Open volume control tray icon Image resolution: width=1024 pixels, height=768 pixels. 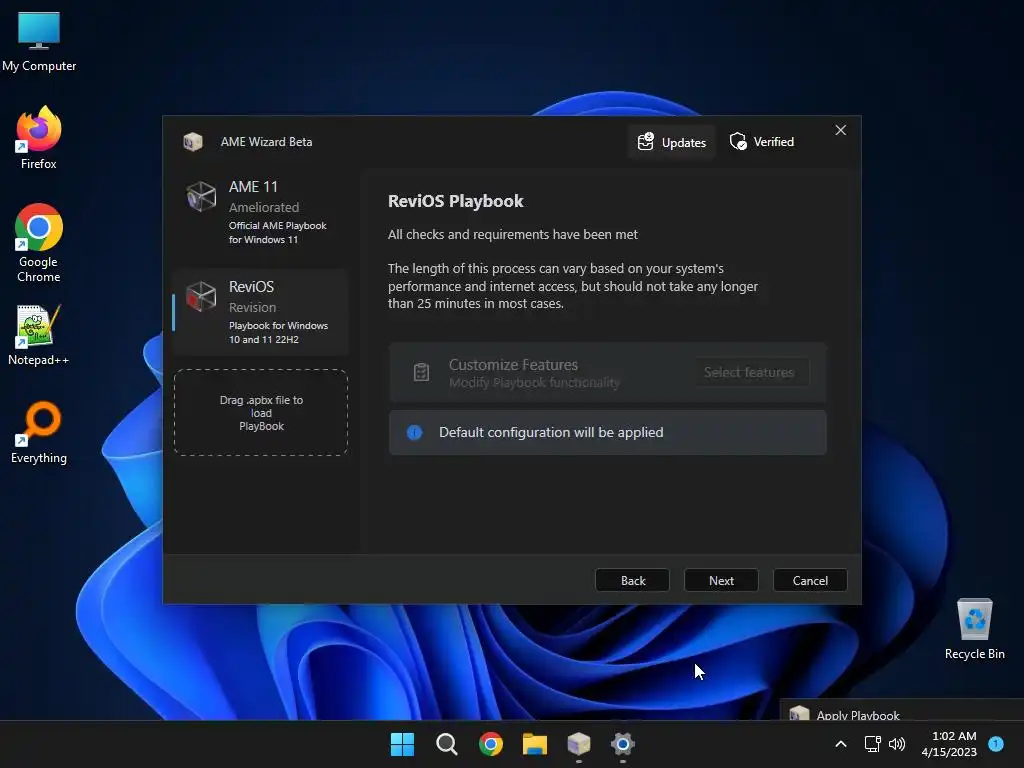(897, 744)
